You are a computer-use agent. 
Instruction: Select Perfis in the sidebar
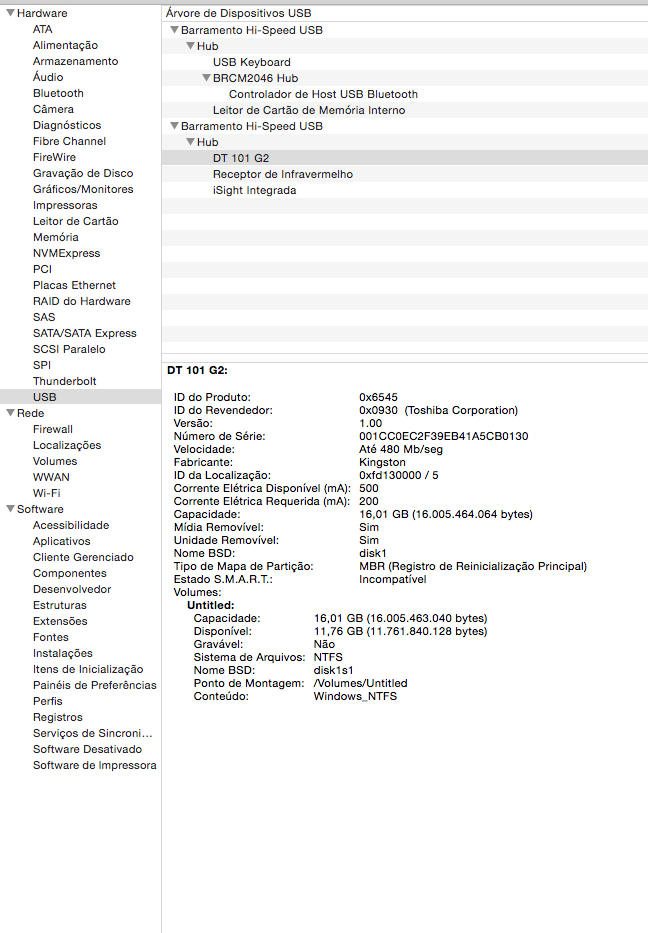[x=48, y=702]
